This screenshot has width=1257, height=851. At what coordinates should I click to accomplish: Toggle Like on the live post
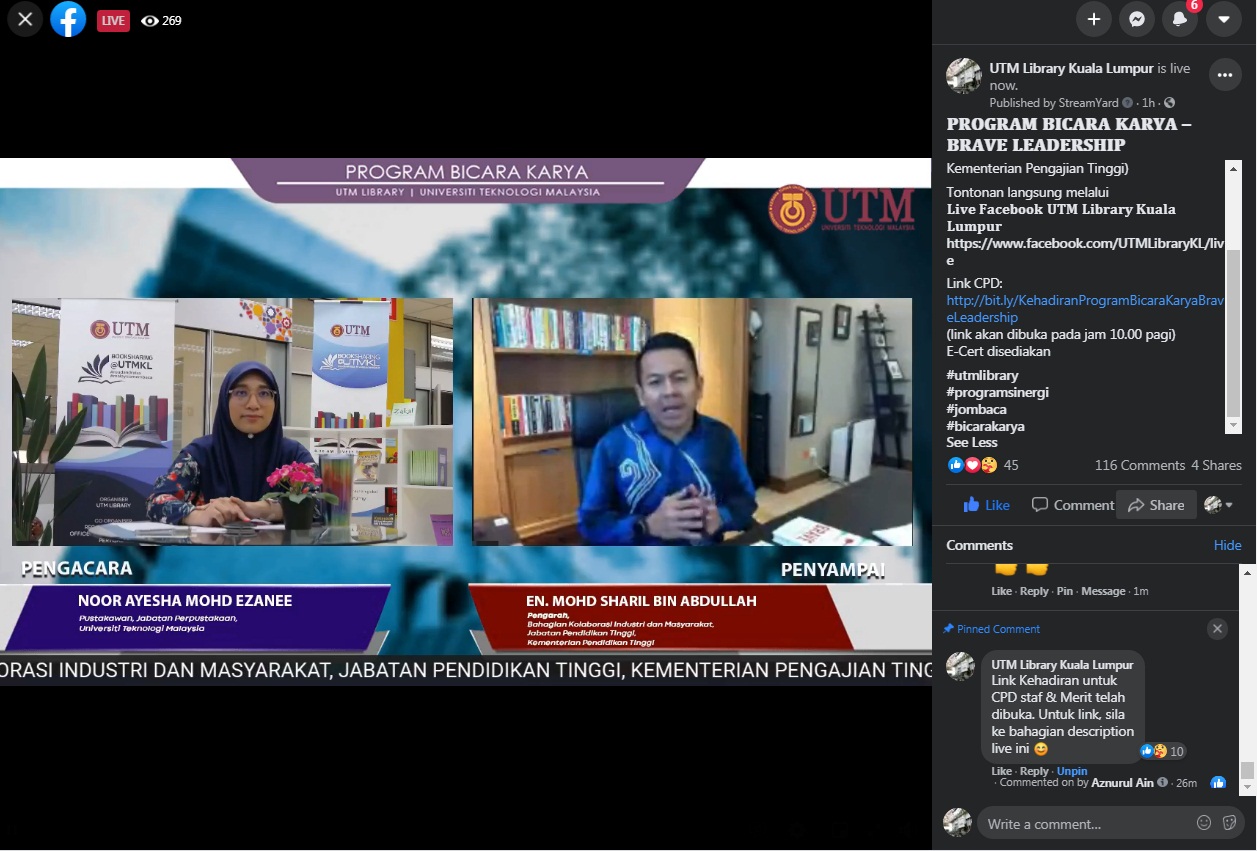987,505
